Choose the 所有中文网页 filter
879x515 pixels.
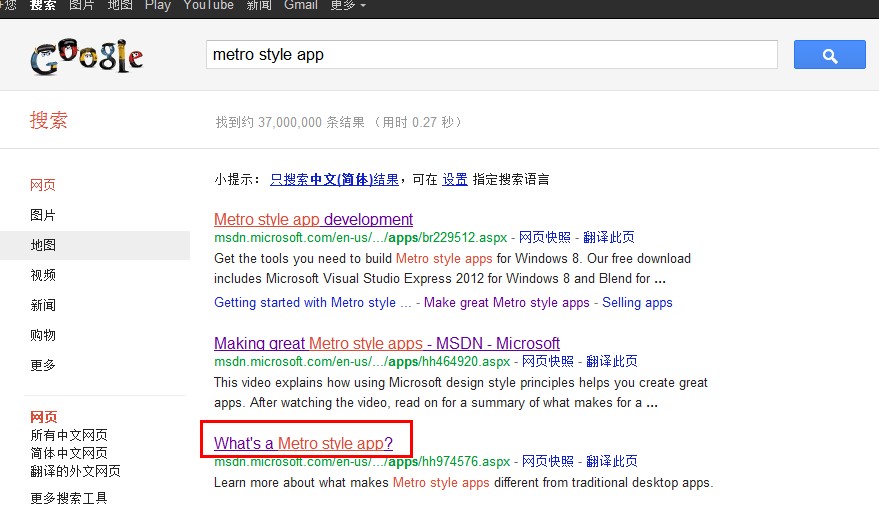pos(69,435)
